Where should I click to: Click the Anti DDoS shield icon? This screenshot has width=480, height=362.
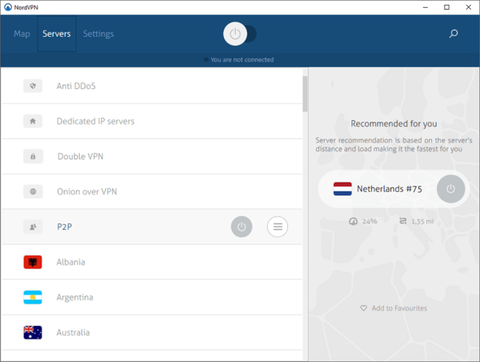(x=33, y=86)
